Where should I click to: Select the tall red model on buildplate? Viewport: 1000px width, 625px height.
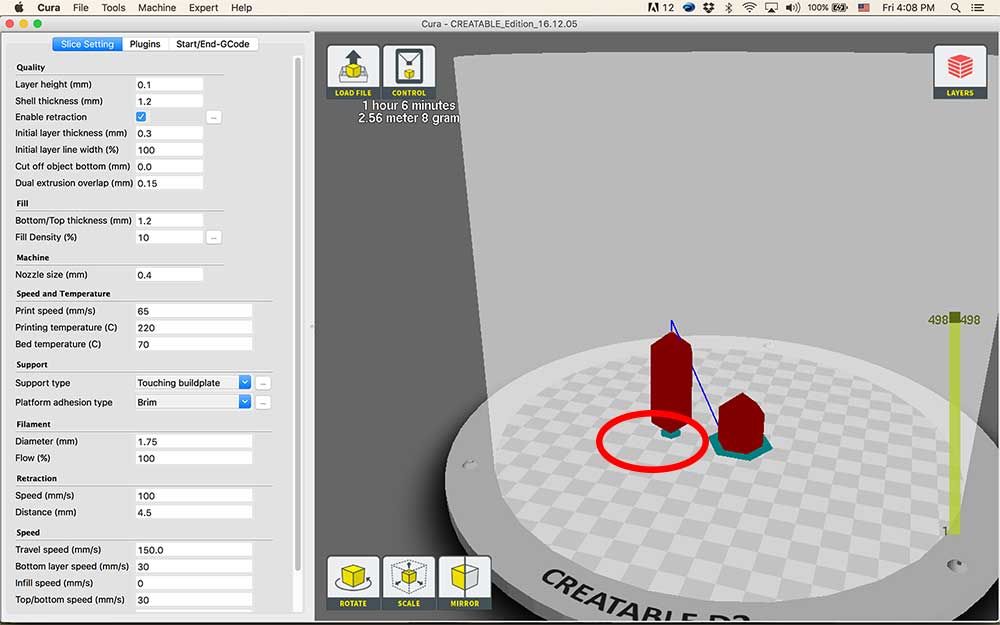[671, 383]
